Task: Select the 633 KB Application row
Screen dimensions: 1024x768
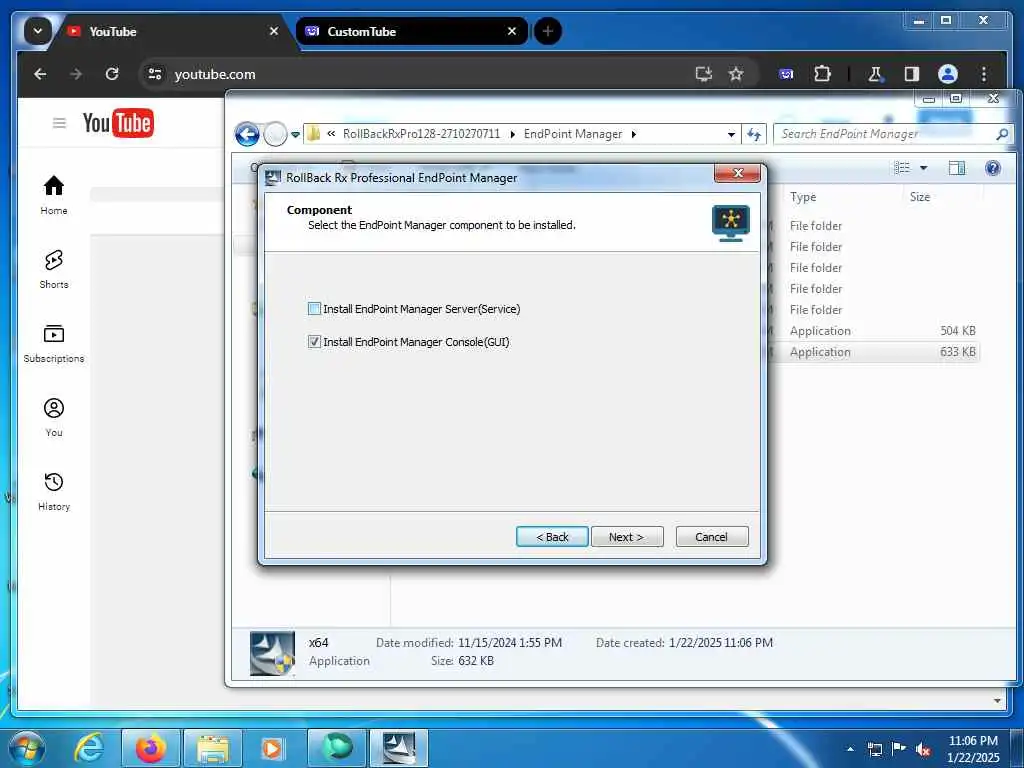Action: (x=875, y=351)
